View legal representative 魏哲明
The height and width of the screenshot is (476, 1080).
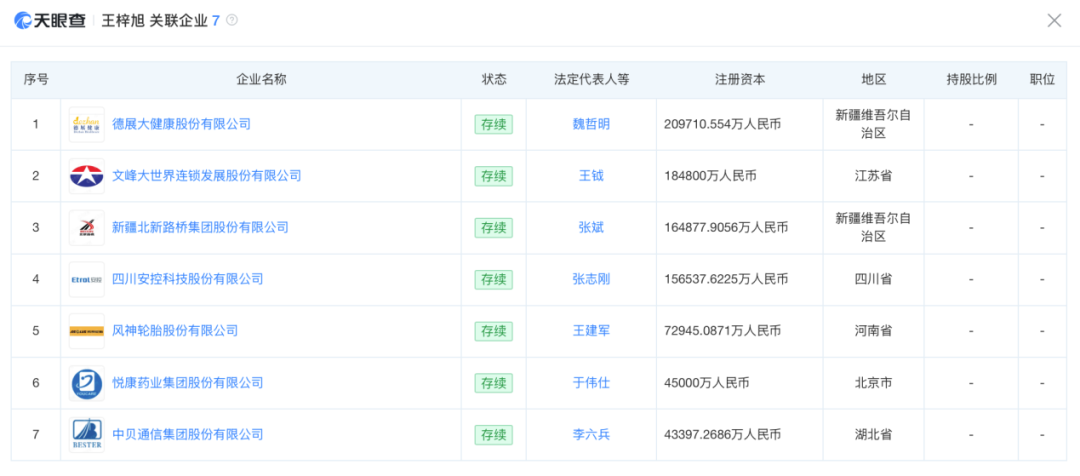tap(591, 125)
